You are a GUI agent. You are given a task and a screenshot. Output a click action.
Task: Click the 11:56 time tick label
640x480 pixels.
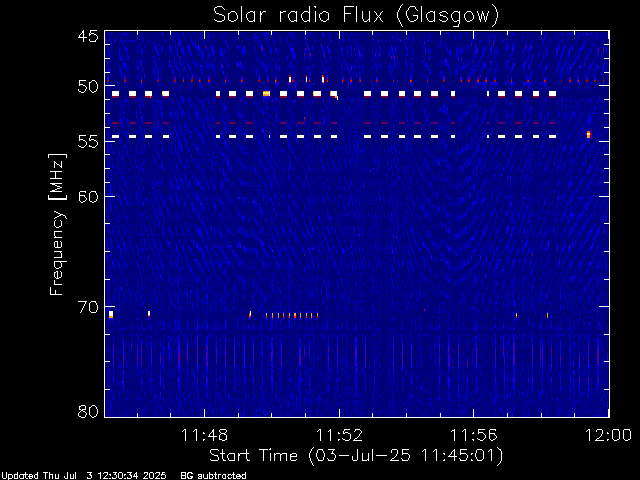click(x=474, y=435)
